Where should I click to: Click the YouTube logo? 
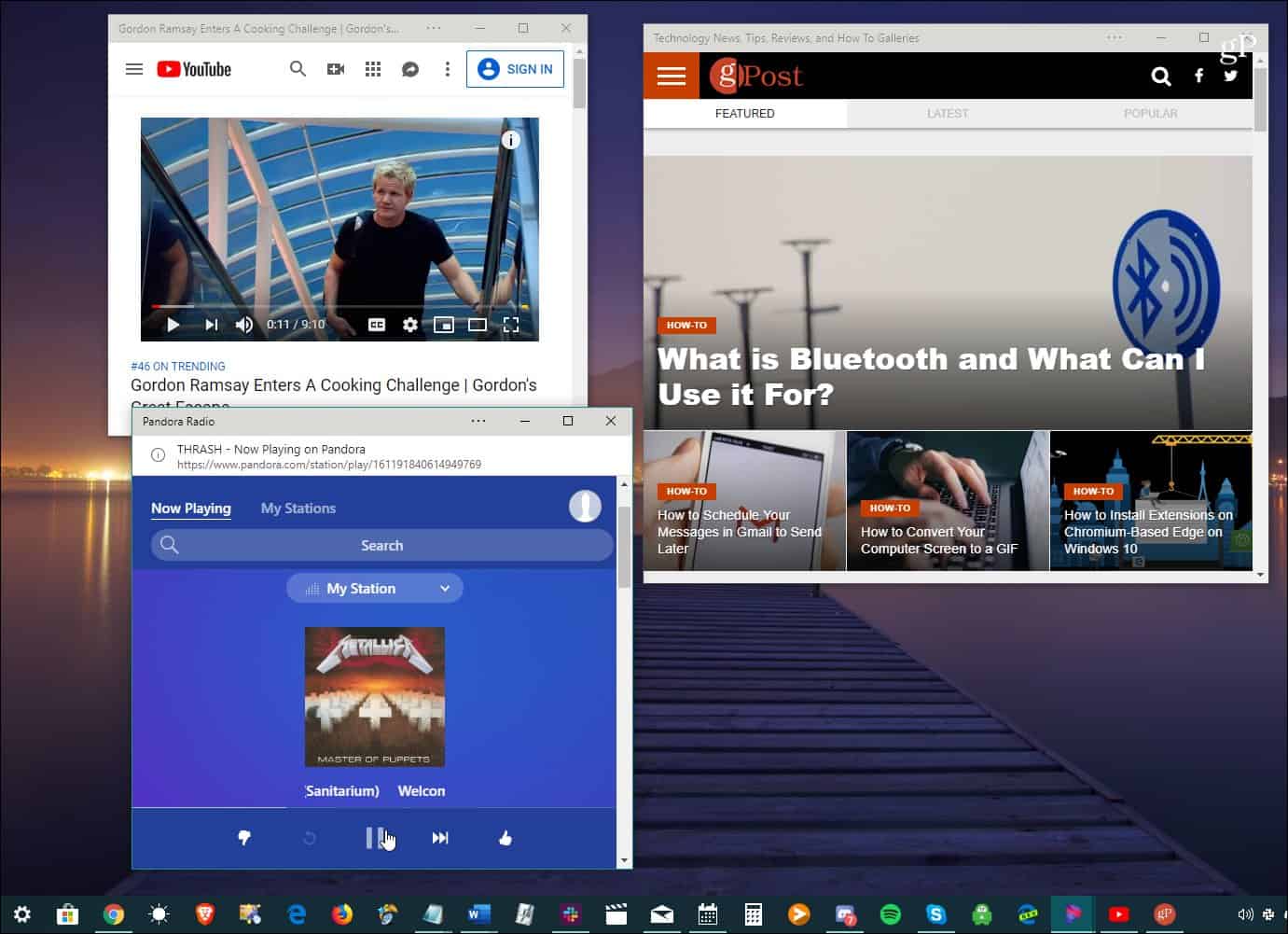point(194,69)
